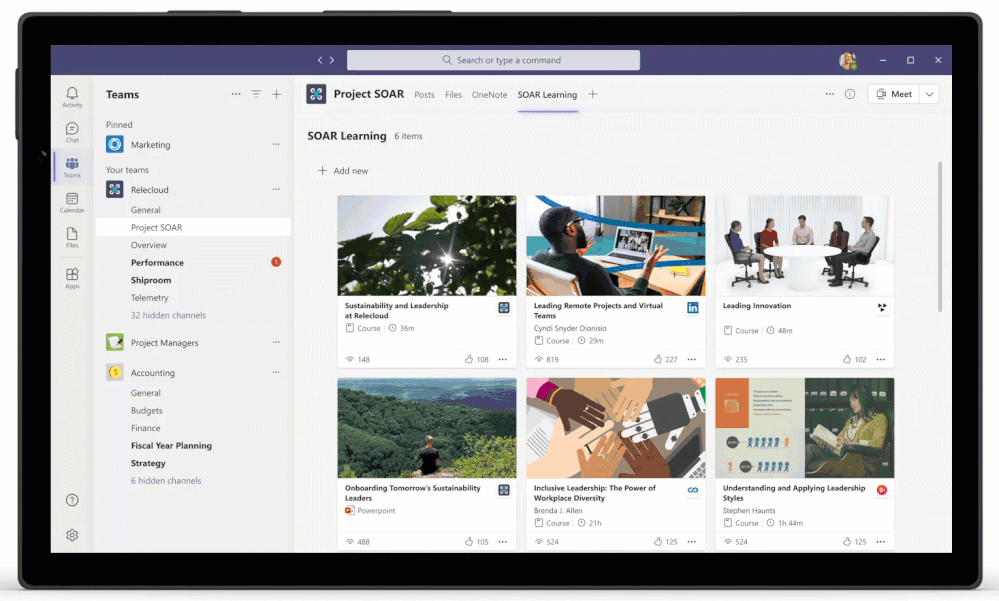Like the Onboarding Tomorrow's Sustainability Leaders item
The image size is (999, 601).
469,541
